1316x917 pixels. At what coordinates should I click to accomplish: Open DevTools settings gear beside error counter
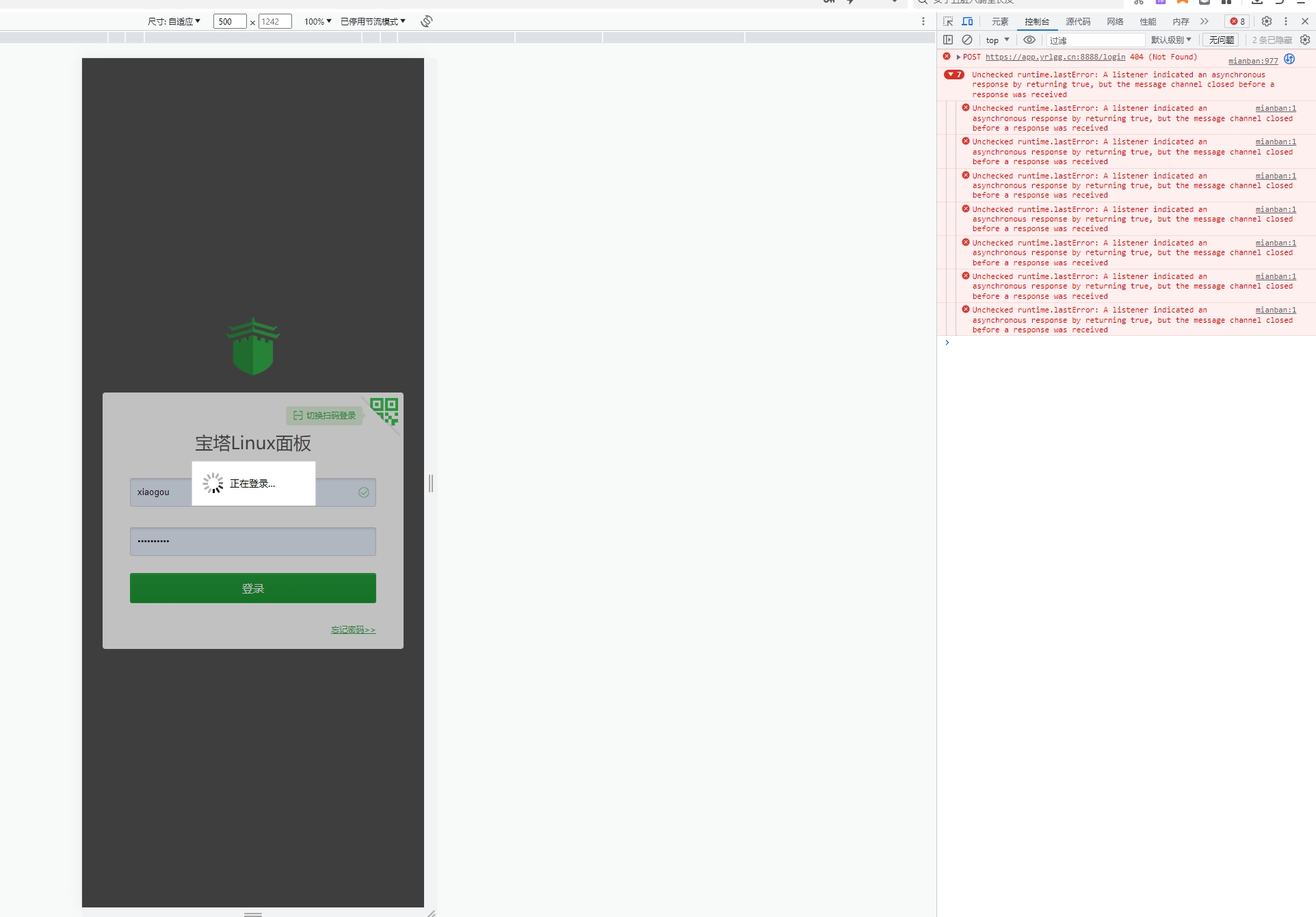coord(1267,21)
